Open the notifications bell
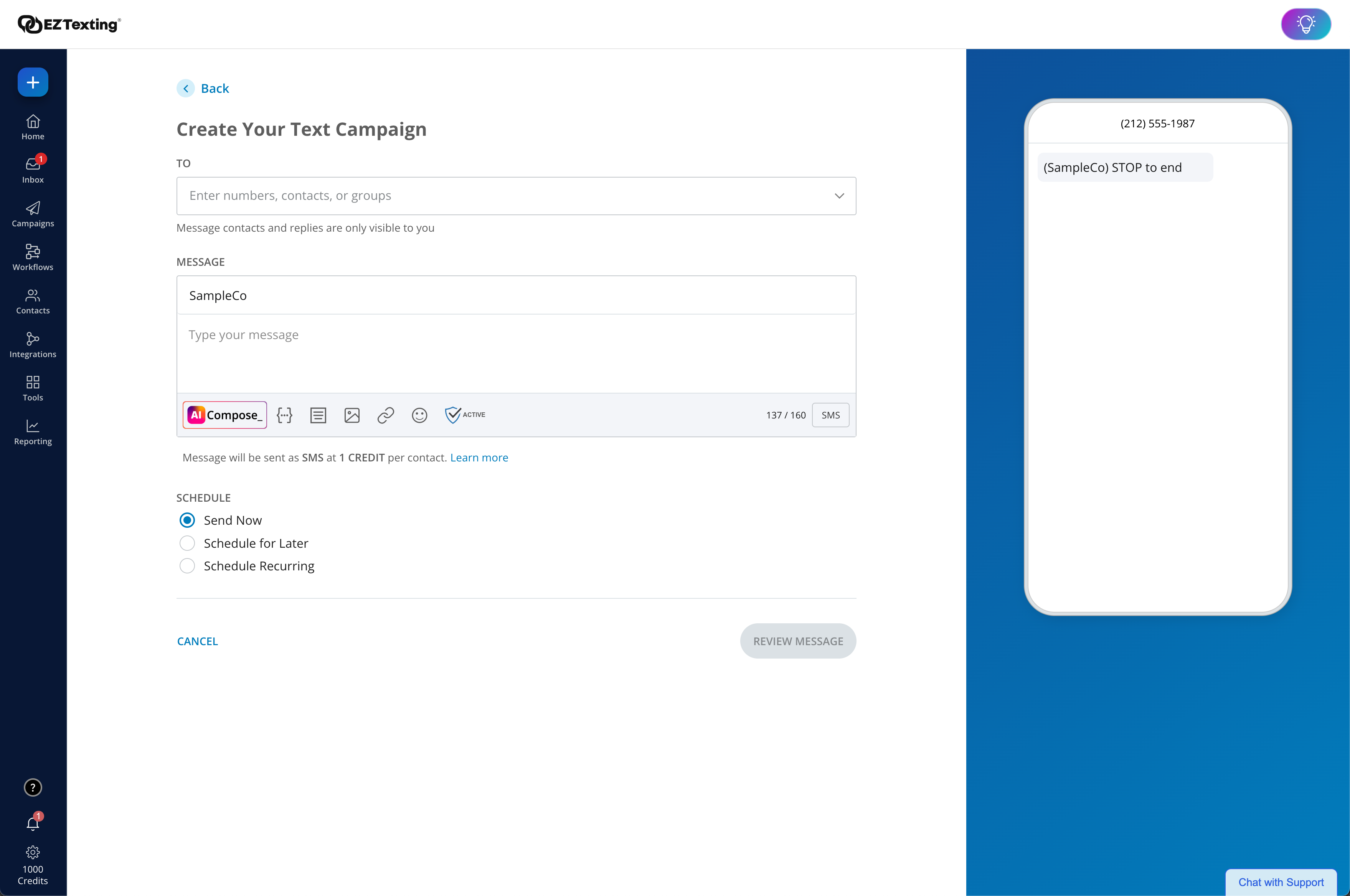Image resolution: width=1350 pixels, height=896 pixels. [33, 823]
